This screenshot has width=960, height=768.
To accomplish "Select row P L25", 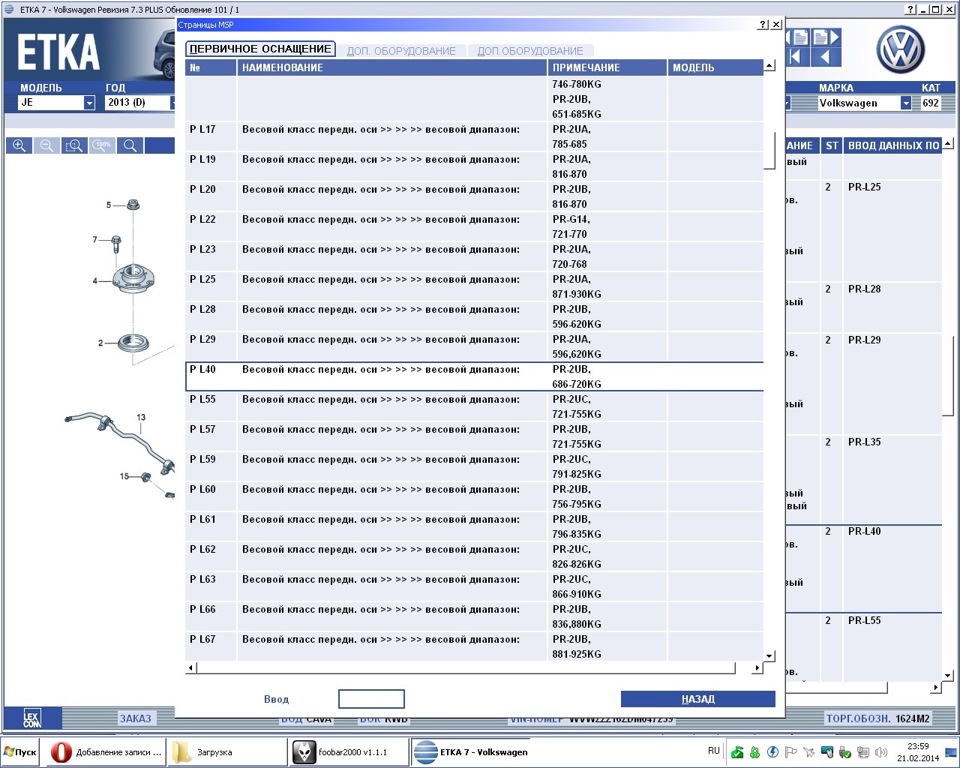I will (474, 287).
